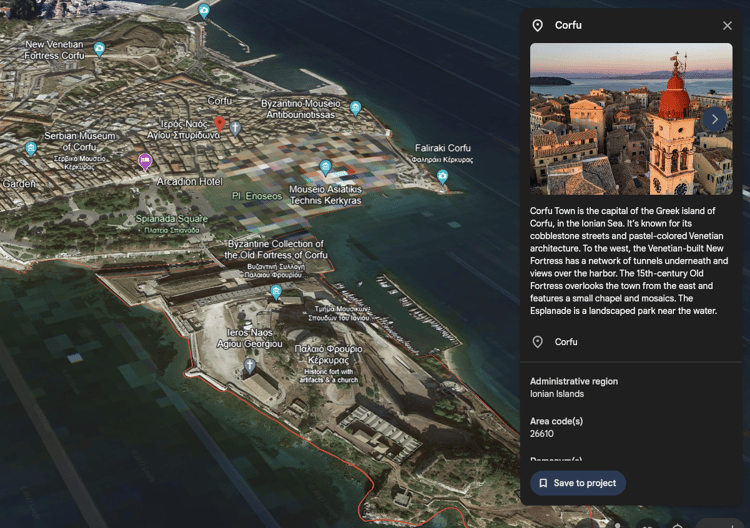The width and height of the screenshot is (750, 528).
Task: Click the purple Arcadion Hotel marker
Action: pyautogui.click(x=145, y=161)
